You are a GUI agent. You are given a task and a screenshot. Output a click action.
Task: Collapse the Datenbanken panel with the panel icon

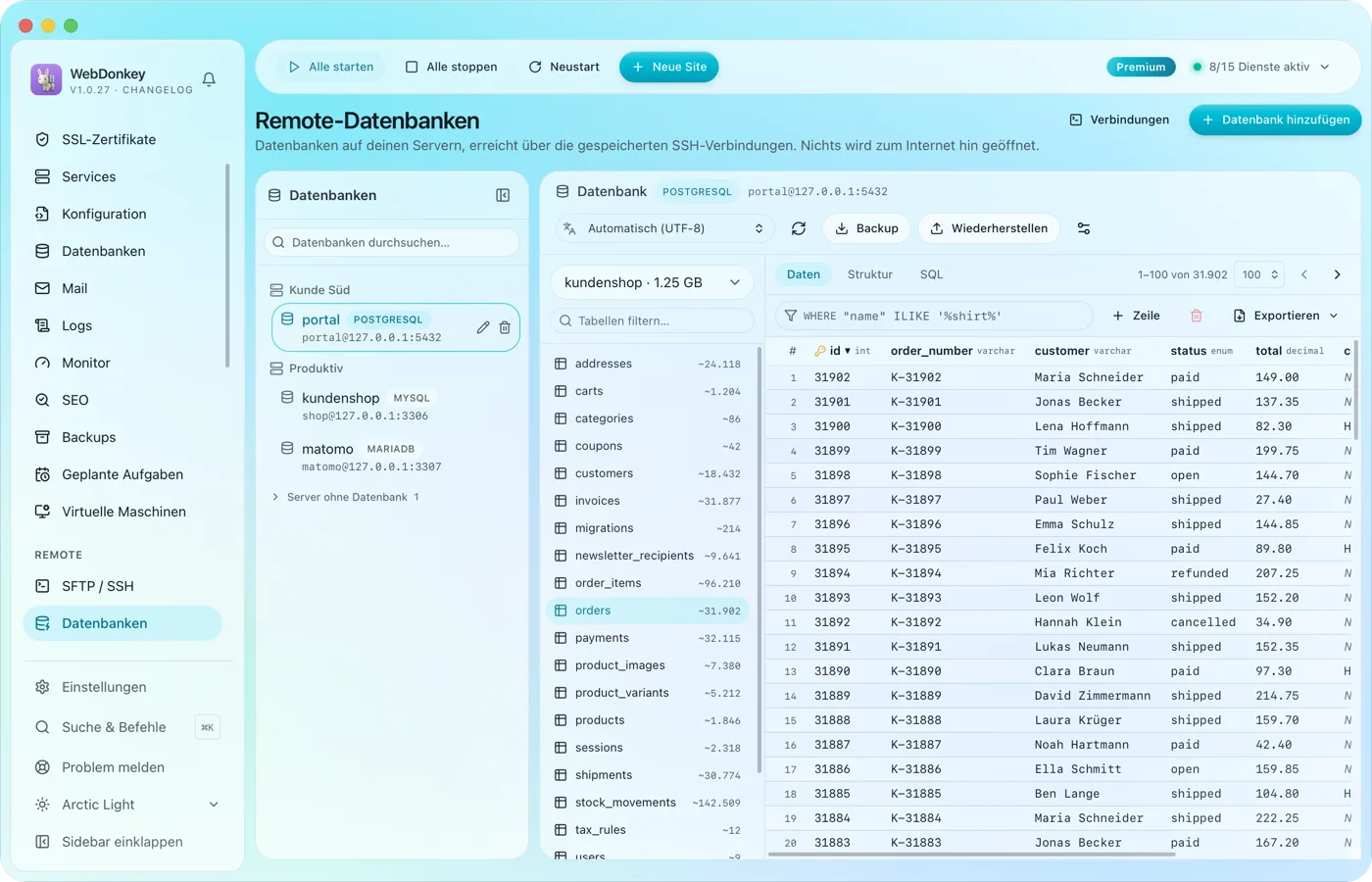click(503, 195)
